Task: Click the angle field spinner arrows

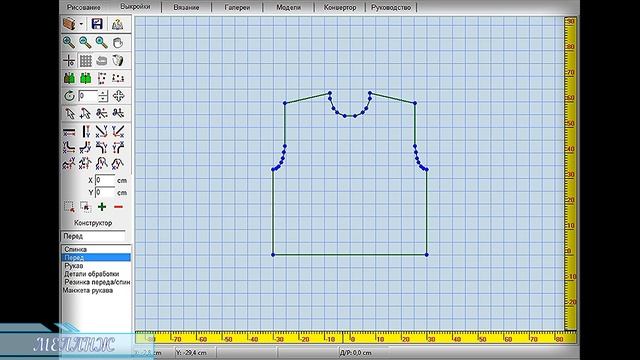Action: click(x=103, y=96)
